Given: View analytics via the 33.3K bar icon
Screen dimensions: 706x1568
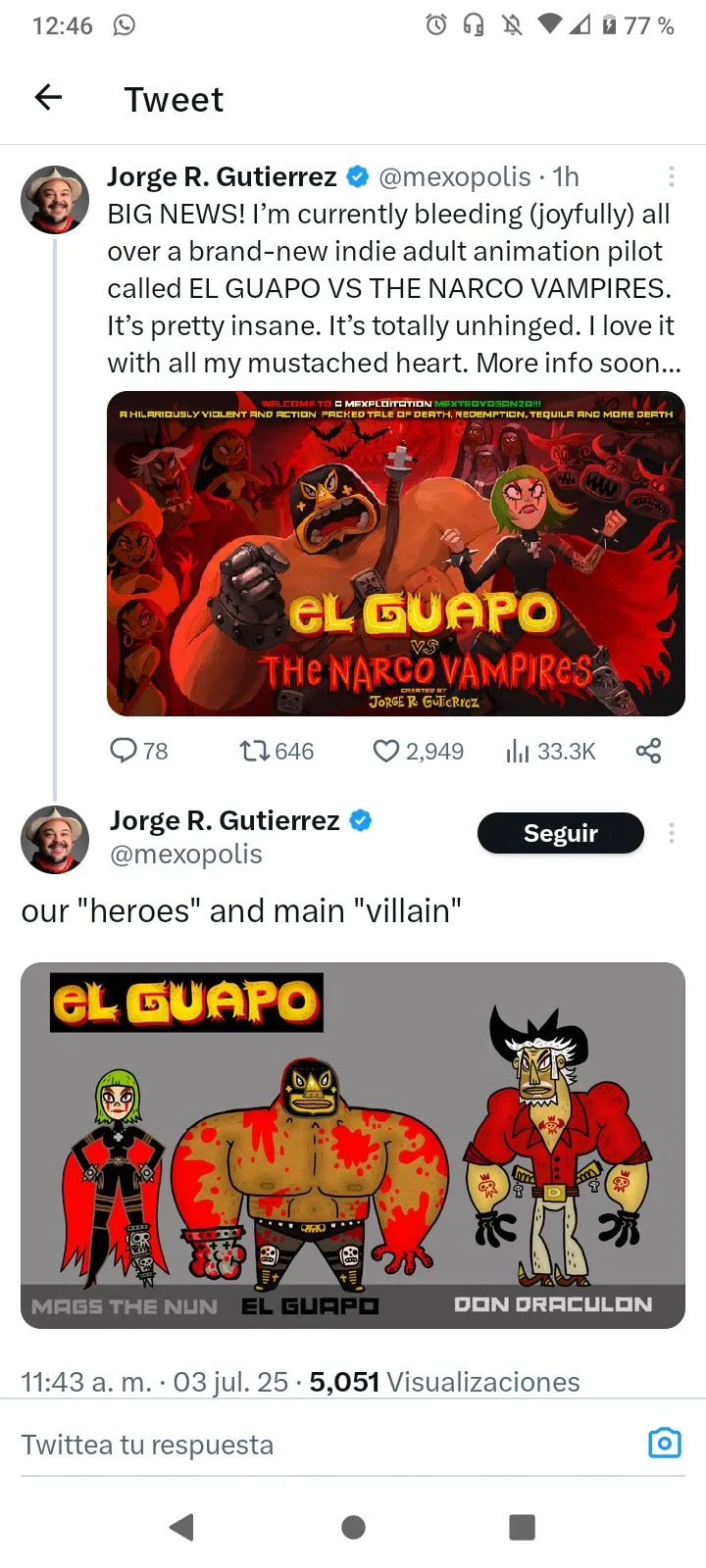Looking at the screenshot, I should [x=517, y=751].
